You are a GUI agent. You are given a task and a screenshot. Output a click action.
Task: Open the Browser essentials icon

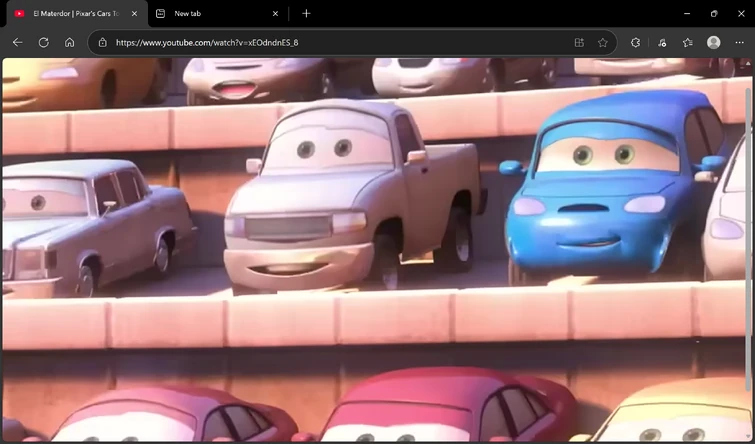tap(662, 42)
